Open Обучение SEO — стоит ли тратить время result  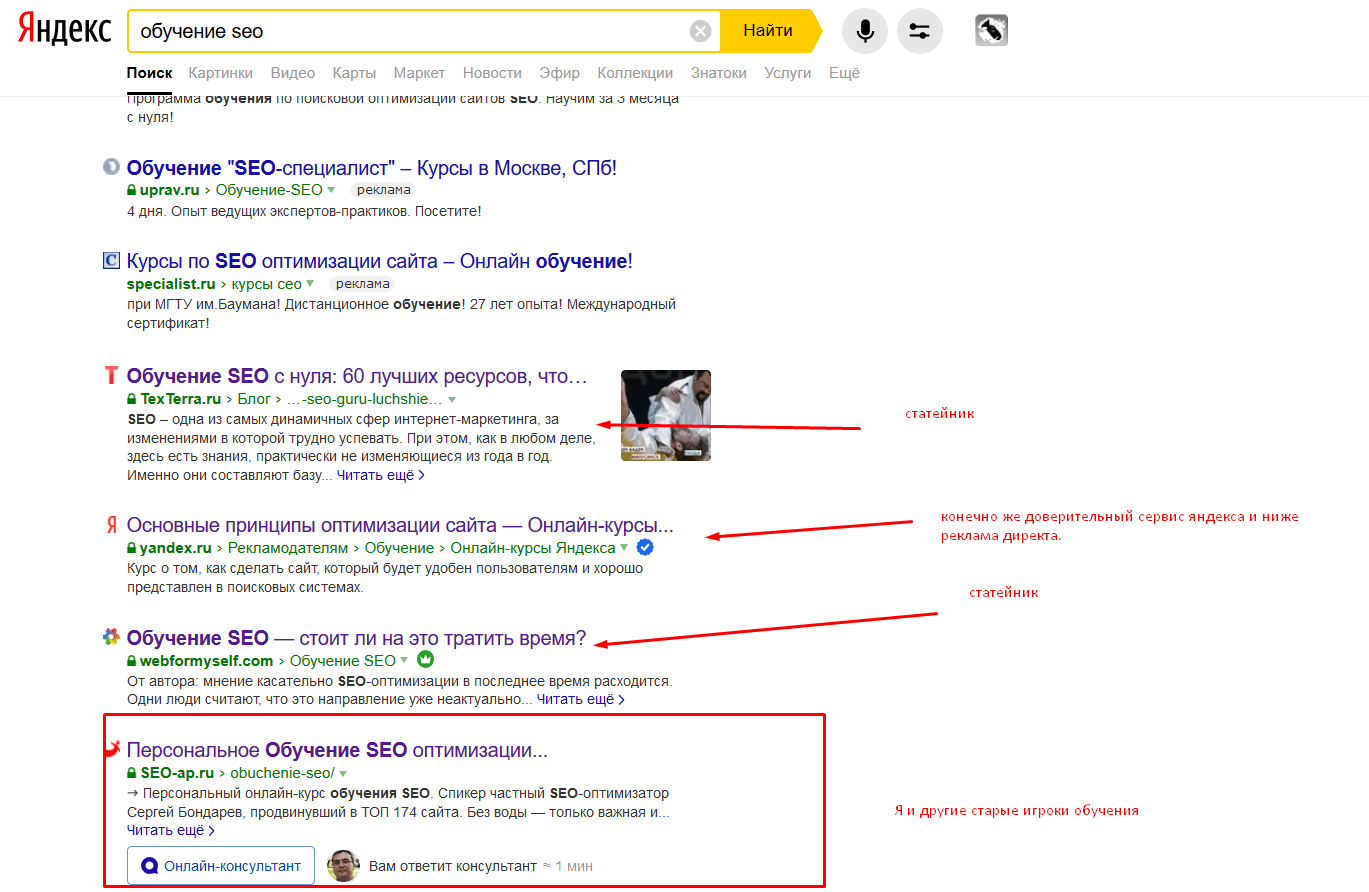(357, 638)
